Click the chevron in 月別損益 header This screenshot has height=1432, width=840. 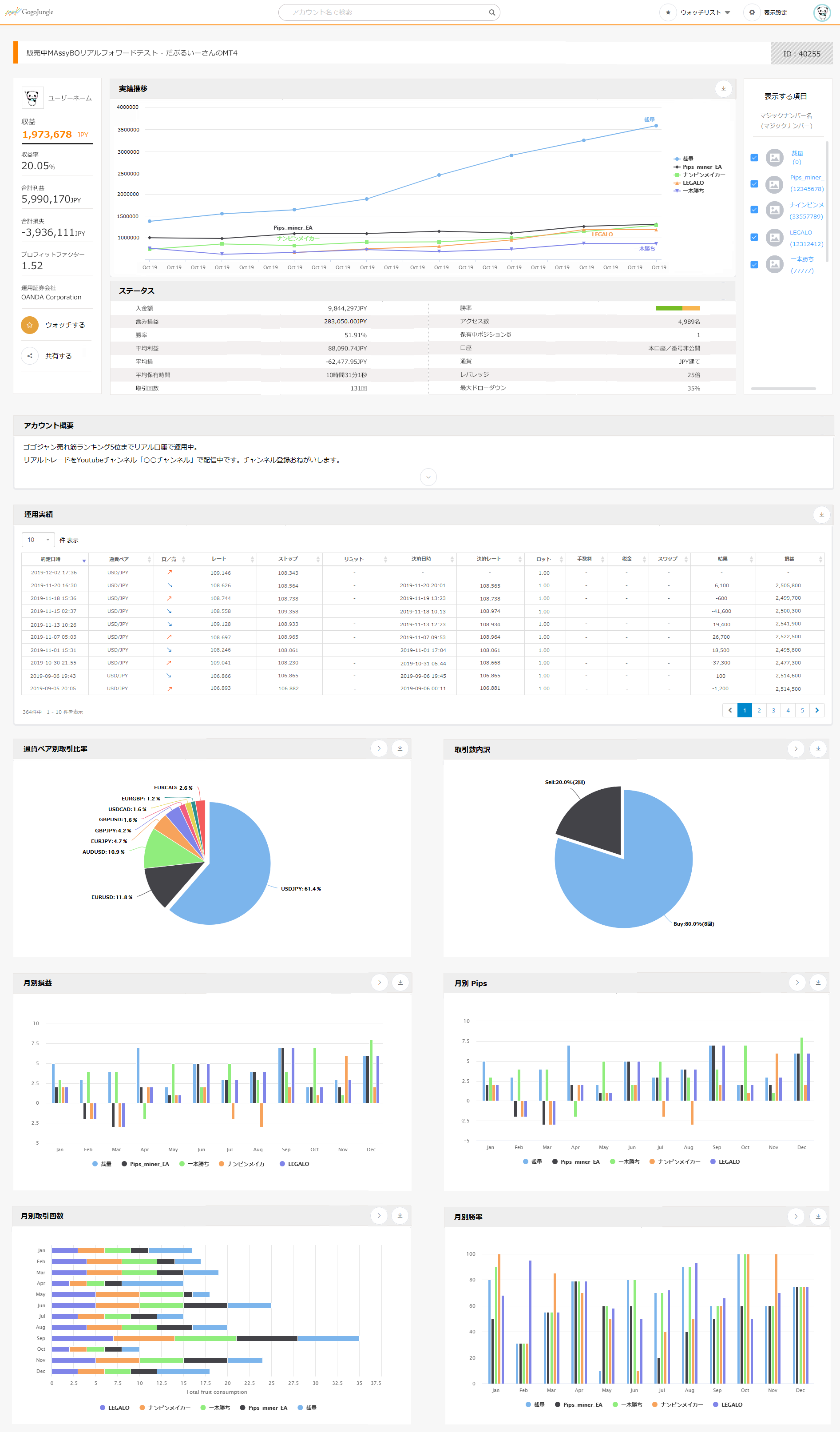(x=380, y=983)
